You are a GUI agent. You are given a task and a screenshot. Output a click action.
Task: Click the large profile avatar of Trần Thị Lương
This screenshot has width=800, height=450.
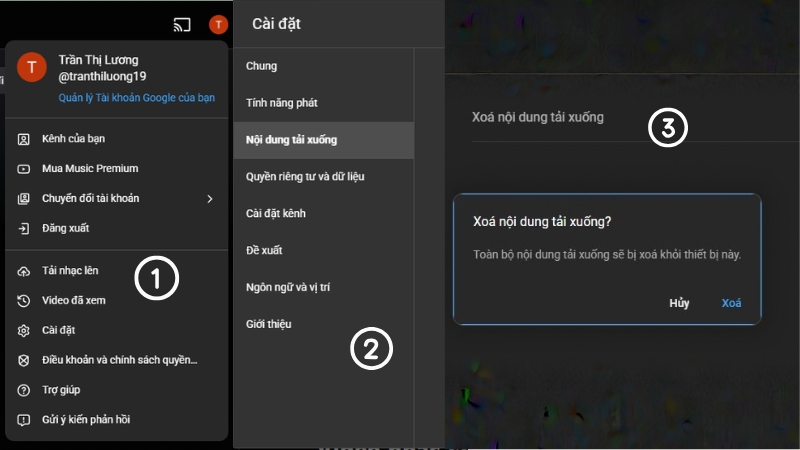(x=32, y=67)
